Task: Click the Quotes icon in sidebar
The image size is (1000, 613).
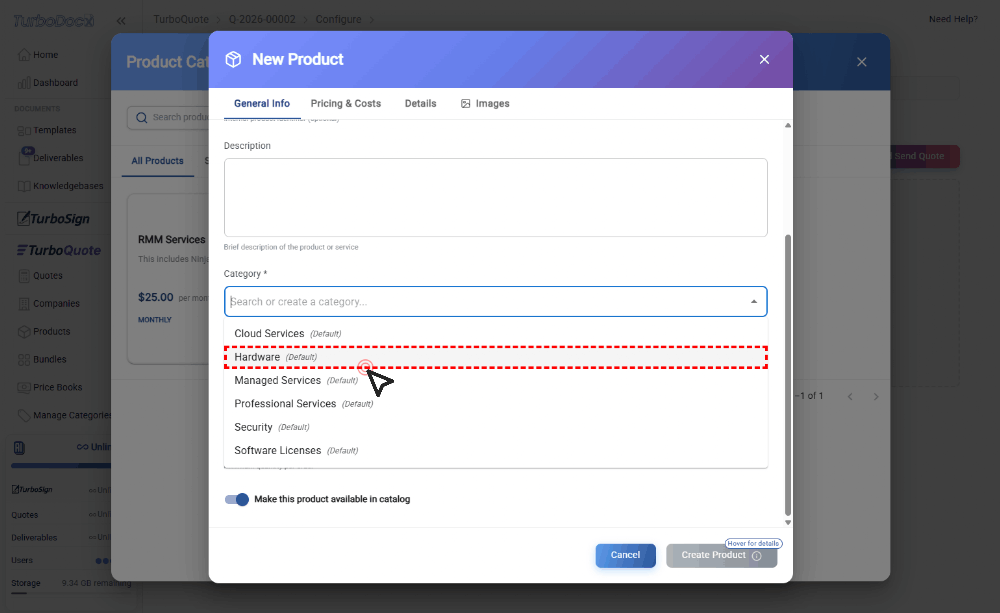Action: click(24, 276)
